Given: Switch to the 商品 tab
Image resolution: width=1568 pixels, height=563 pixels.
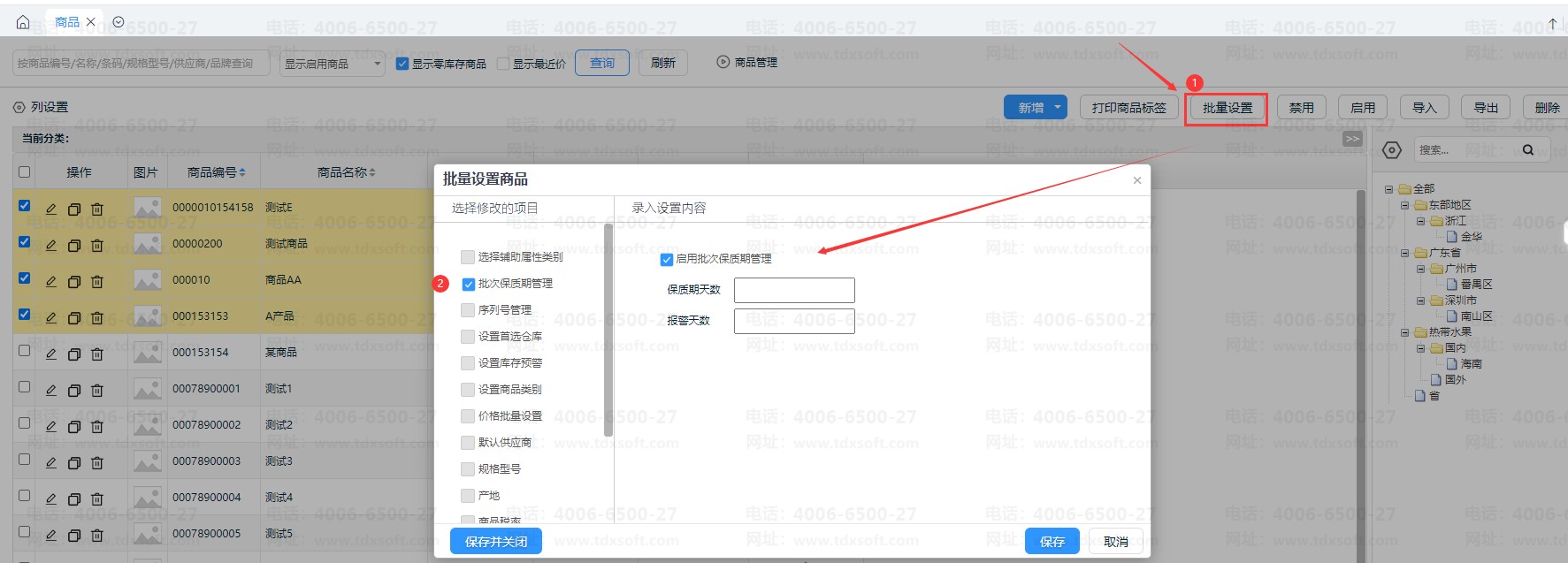Looking at the screenshot, I should point(66,22).
